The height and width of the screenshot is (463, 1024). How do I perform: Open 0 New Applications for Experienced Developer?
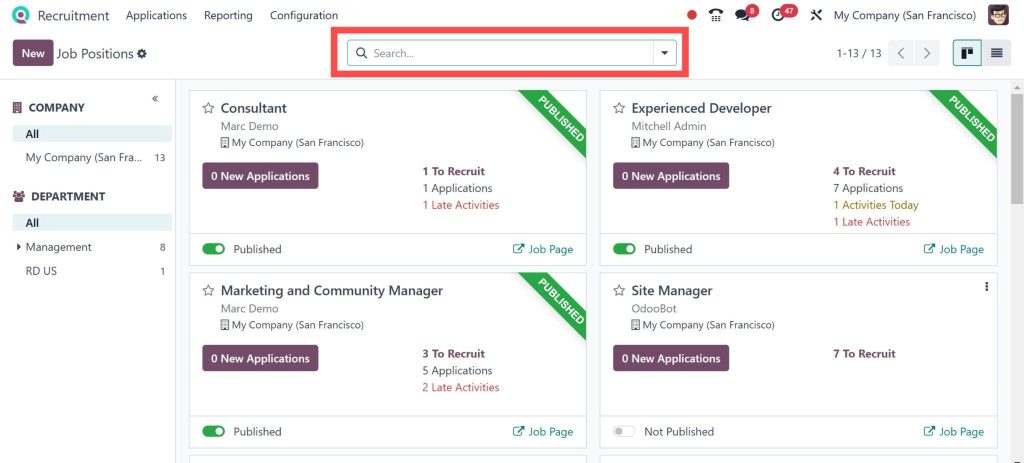[671, 176]
